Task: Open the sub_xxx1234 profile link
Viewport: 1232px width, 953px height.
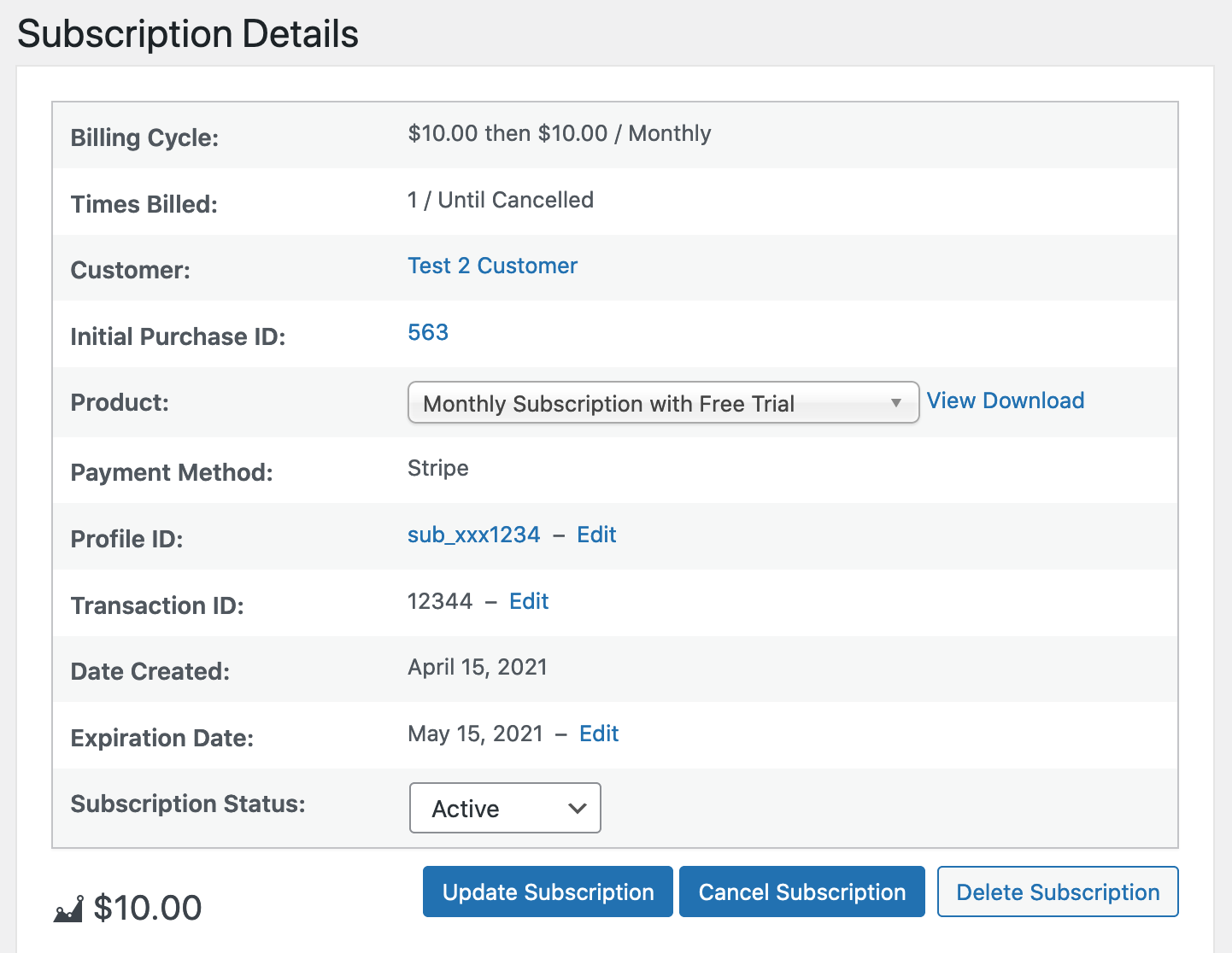Action: pyautogui.click(x=473, y=535)
